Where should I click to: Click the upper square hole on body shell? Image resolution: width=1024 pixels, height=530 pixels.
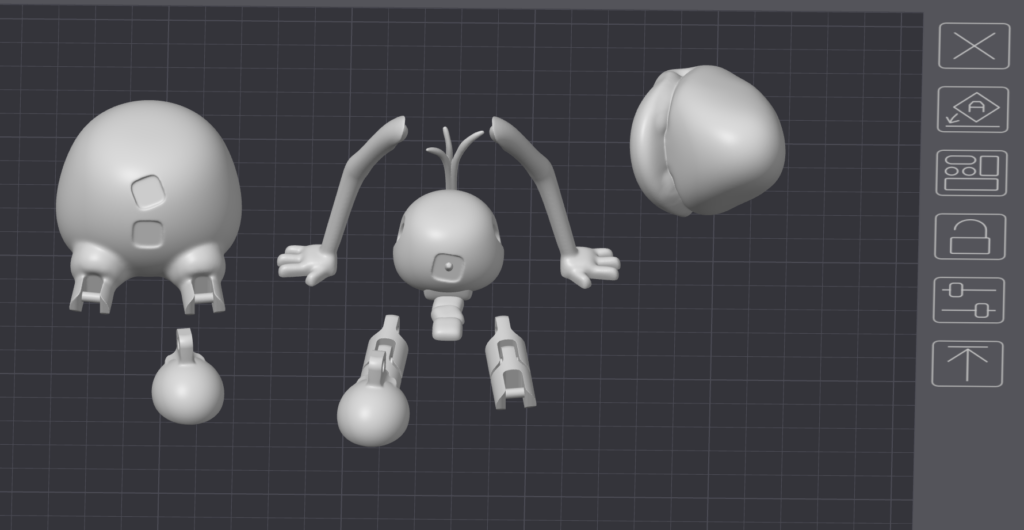tap(148, 190)
